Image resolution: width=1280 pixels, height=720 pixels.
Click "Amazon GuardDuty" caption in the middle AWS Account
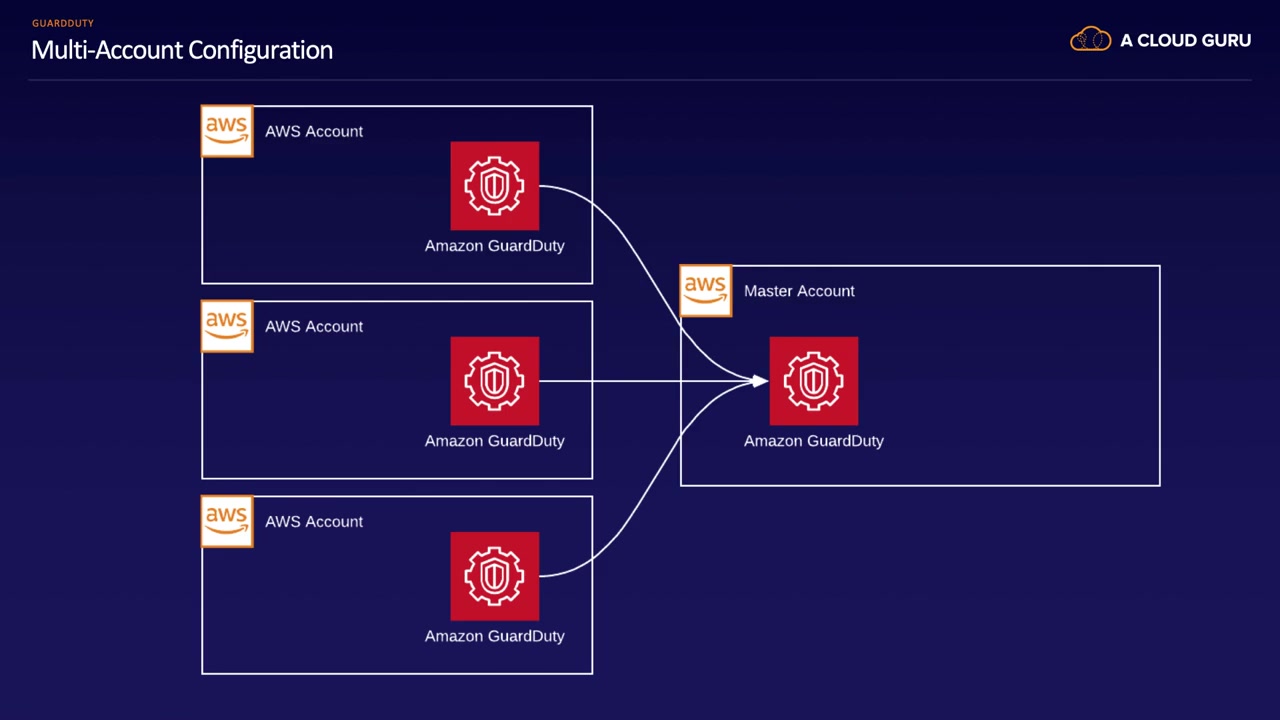(x=495, y=441)
